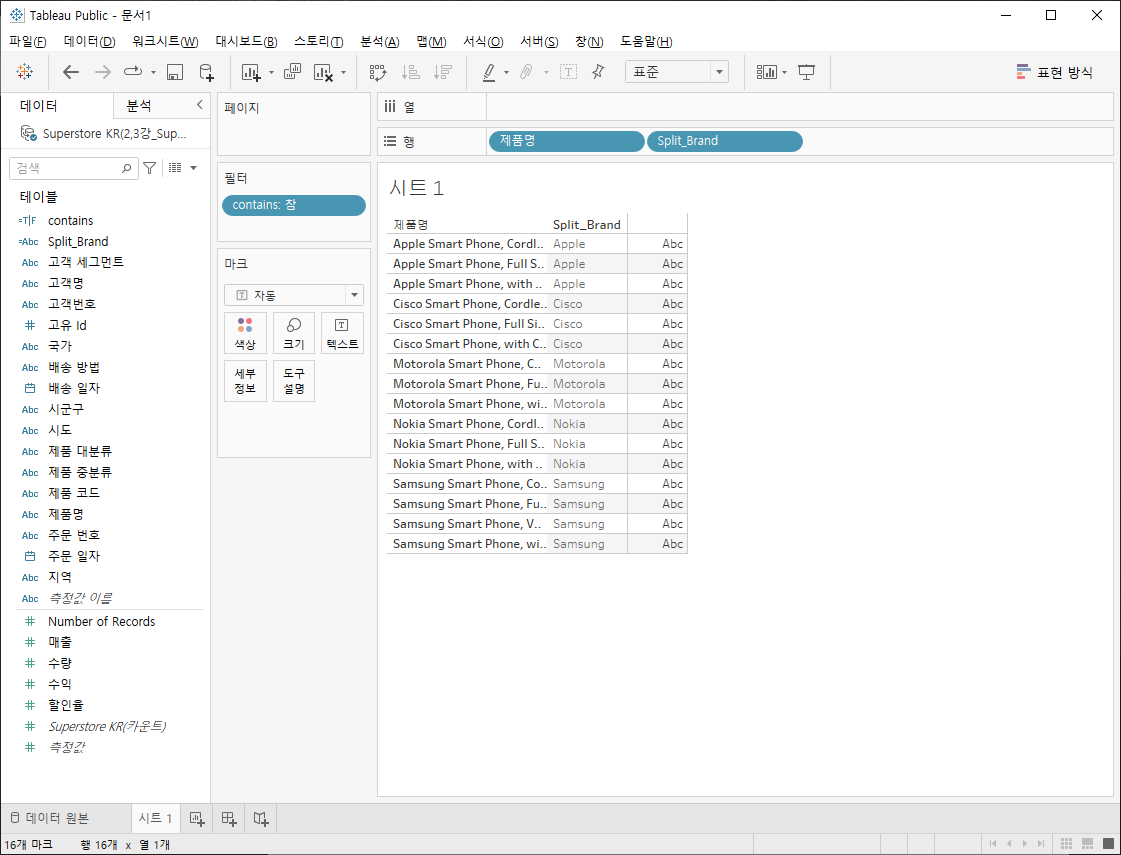Click the 시트 1 title text
This screenshot has width=1121, height=855.
click(x=416, y=188)
